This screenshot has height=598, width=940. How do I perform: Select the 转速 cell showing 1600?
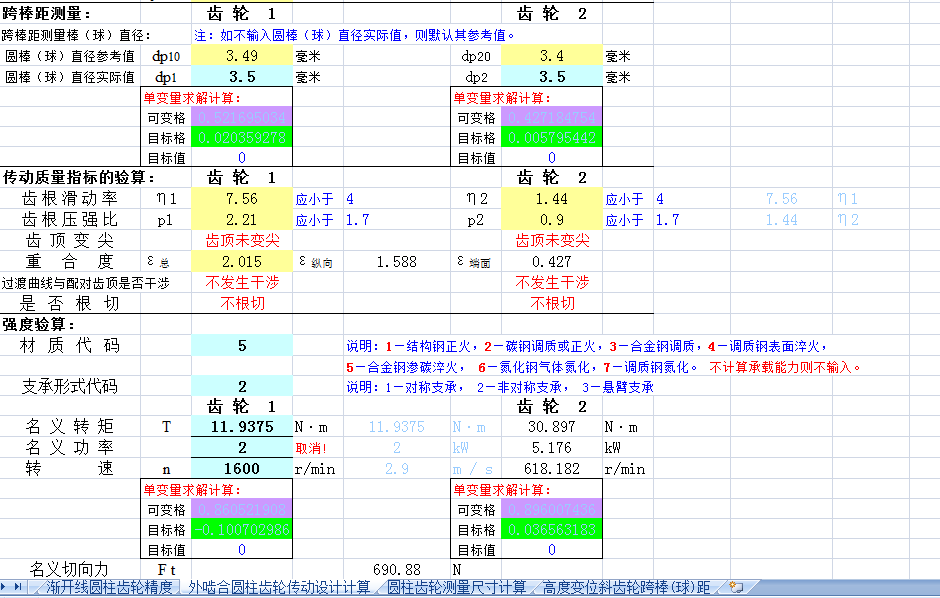pyautogui.click(x=242, y=468)
